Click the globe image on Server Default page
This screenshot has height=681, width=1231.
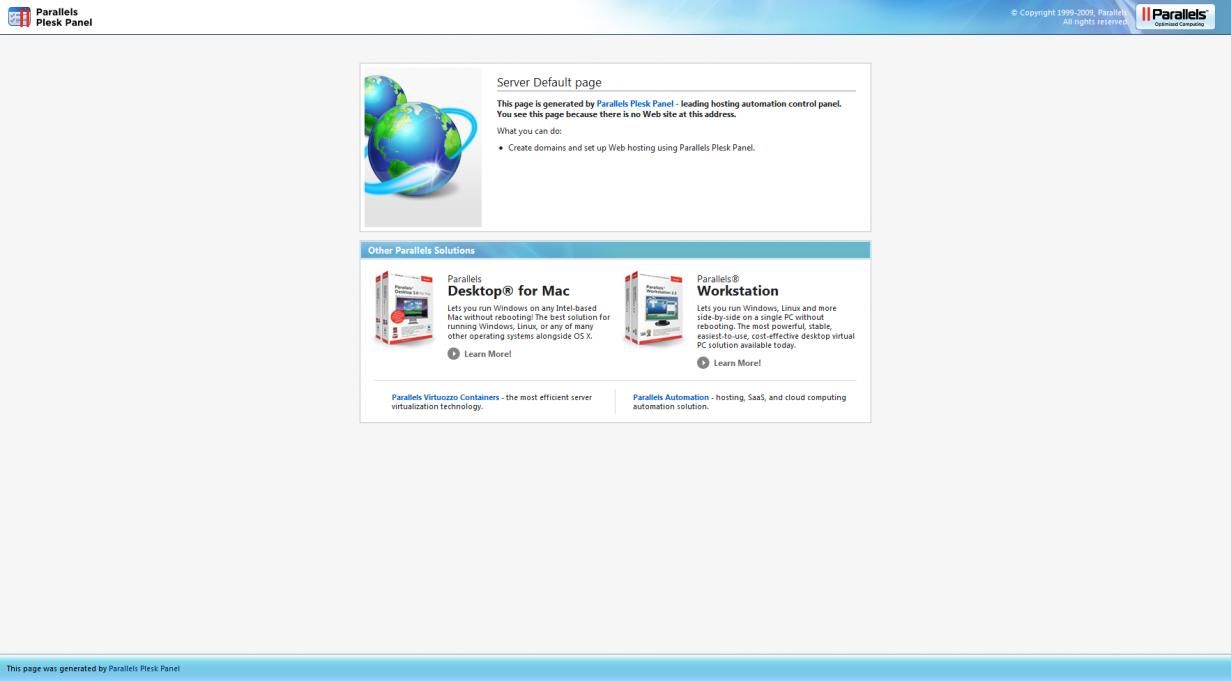pyautogui.click(x=422, y=147)
